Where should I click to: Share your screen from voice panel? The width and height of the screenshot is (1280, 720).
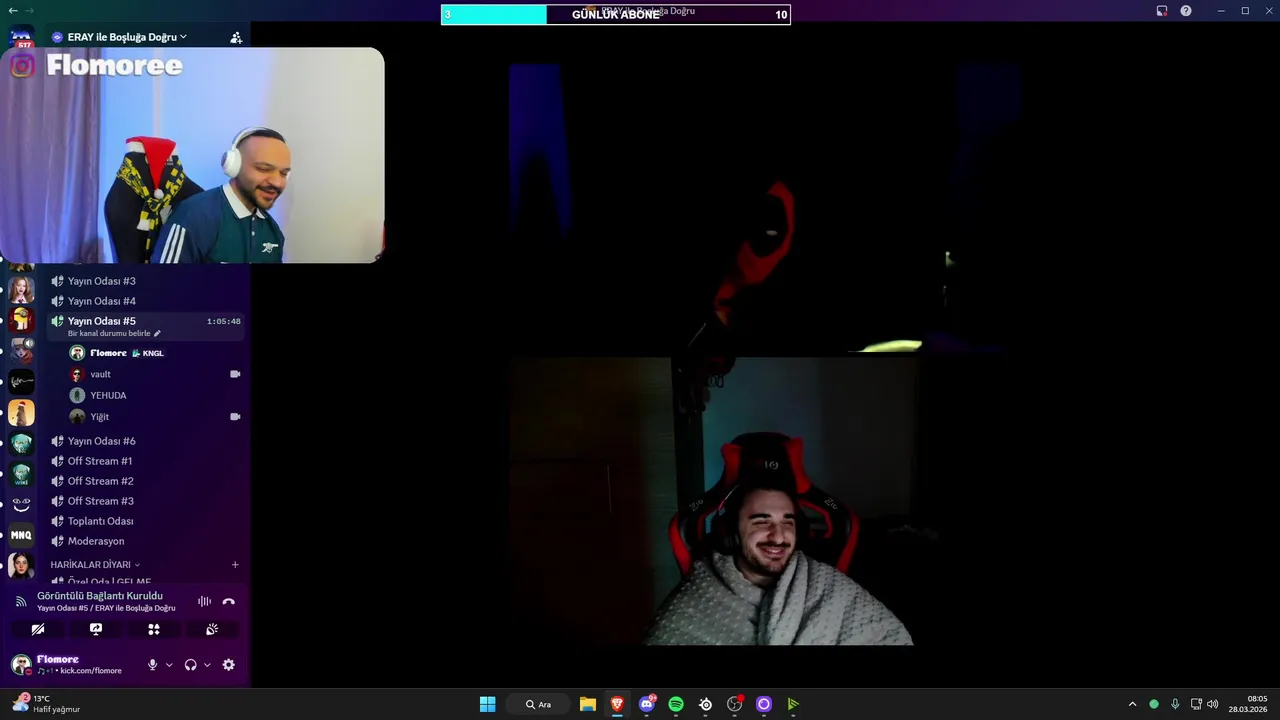96,629
